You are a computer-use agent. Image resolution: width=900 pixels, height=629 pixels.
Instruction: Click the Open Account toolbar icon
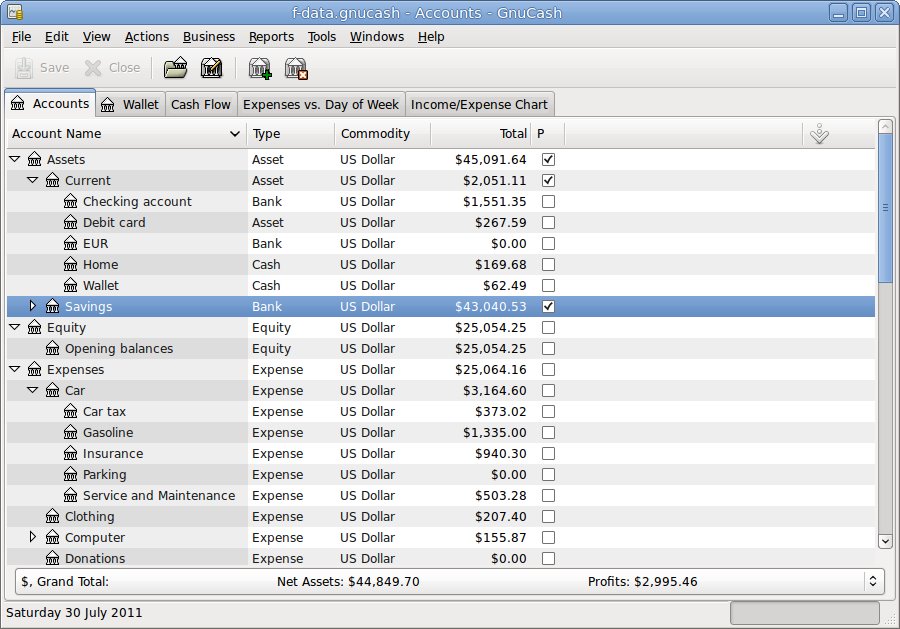coord(176,68)
